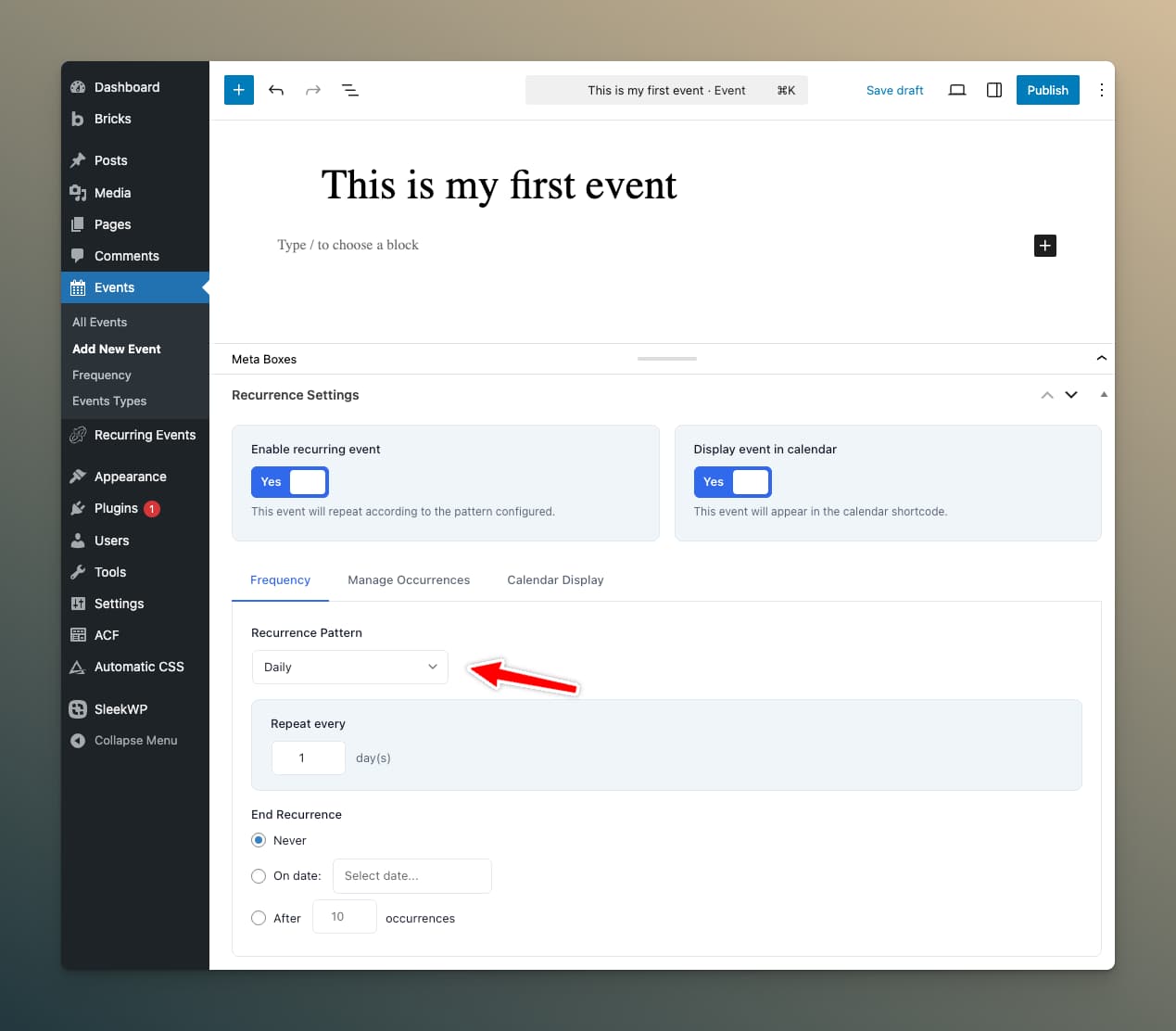
Task: Select the On date radio option
Action: (x=259, y=875)
